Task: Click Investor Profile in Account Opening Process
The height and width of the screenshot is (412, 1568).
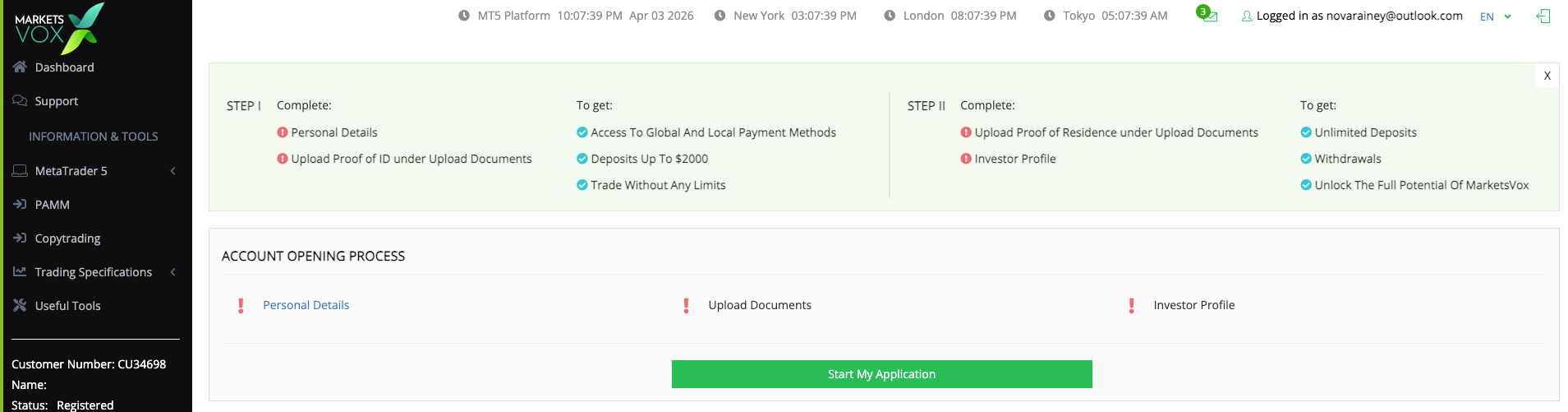Action: tap(1194, 305)
